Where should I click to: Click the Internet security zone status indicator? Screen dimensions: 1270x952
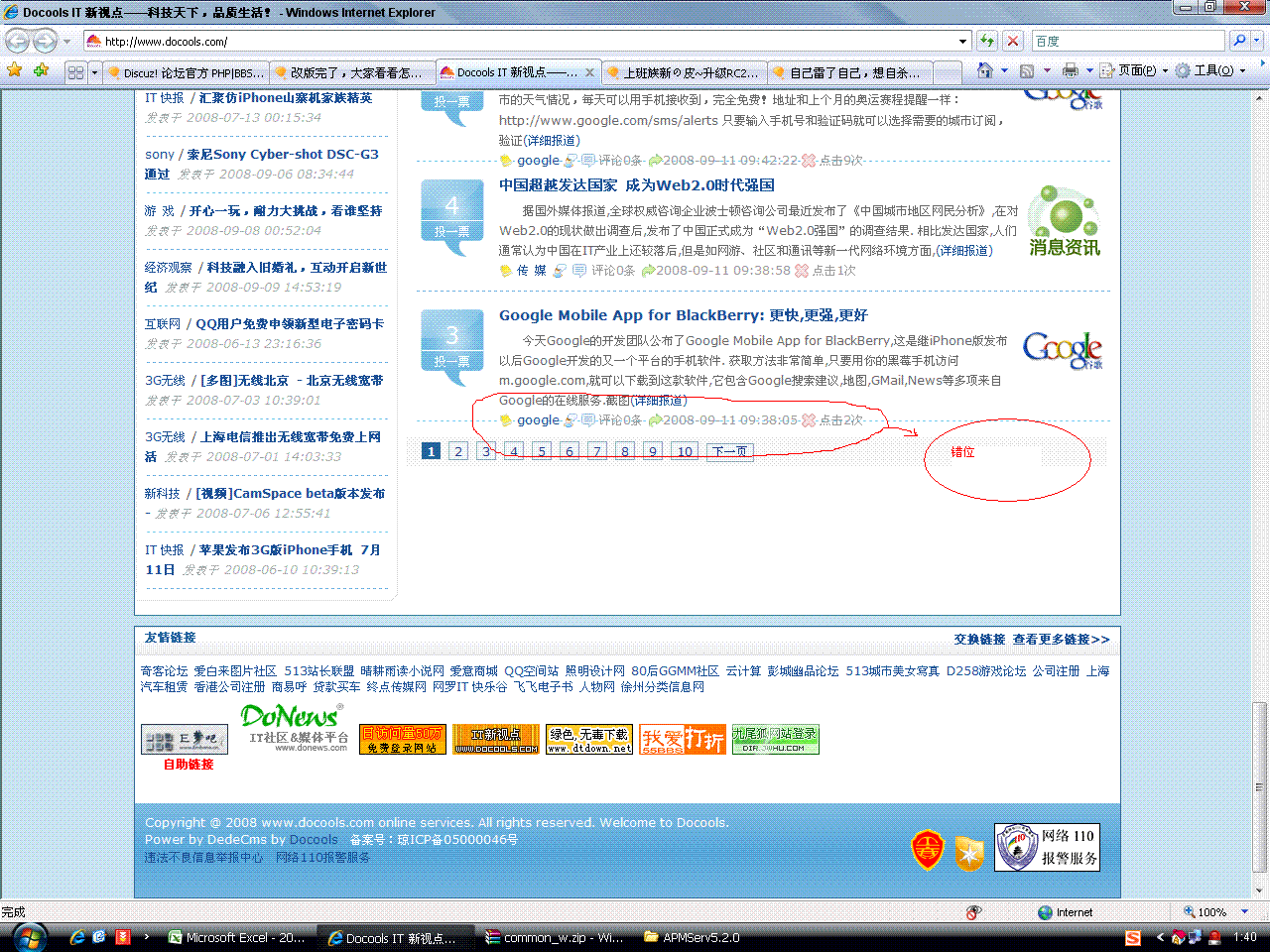click(1065, 912)
